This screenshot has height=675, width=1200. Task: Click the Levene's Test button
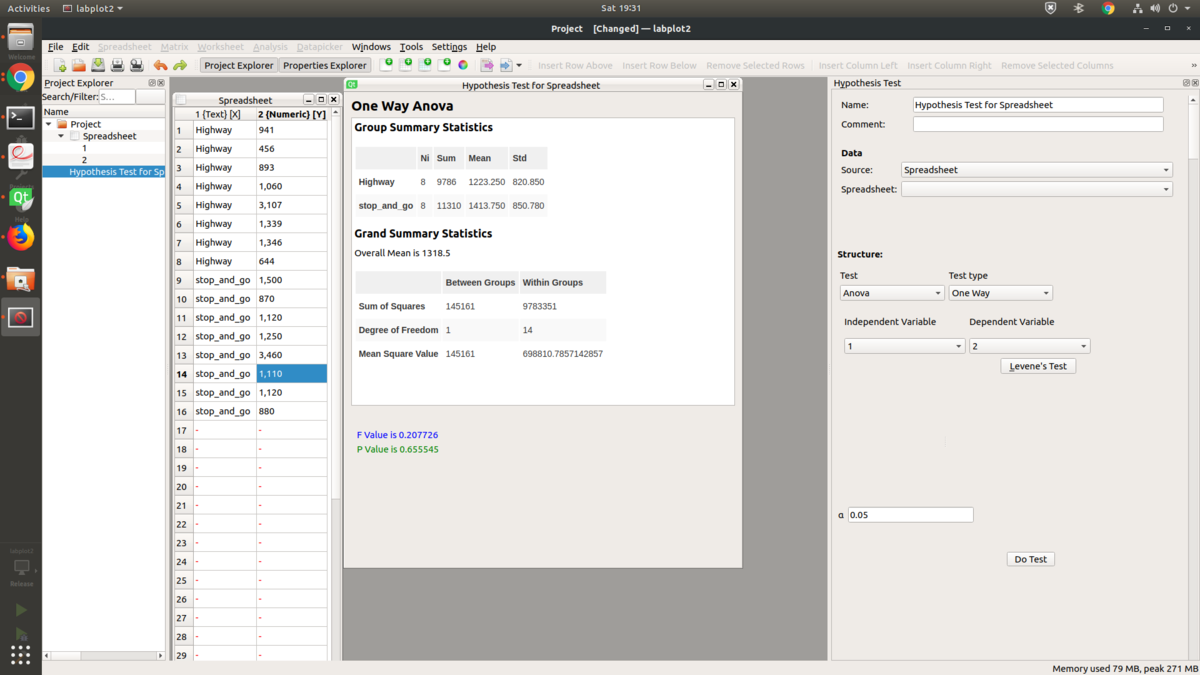click(x=1038, y=366)
